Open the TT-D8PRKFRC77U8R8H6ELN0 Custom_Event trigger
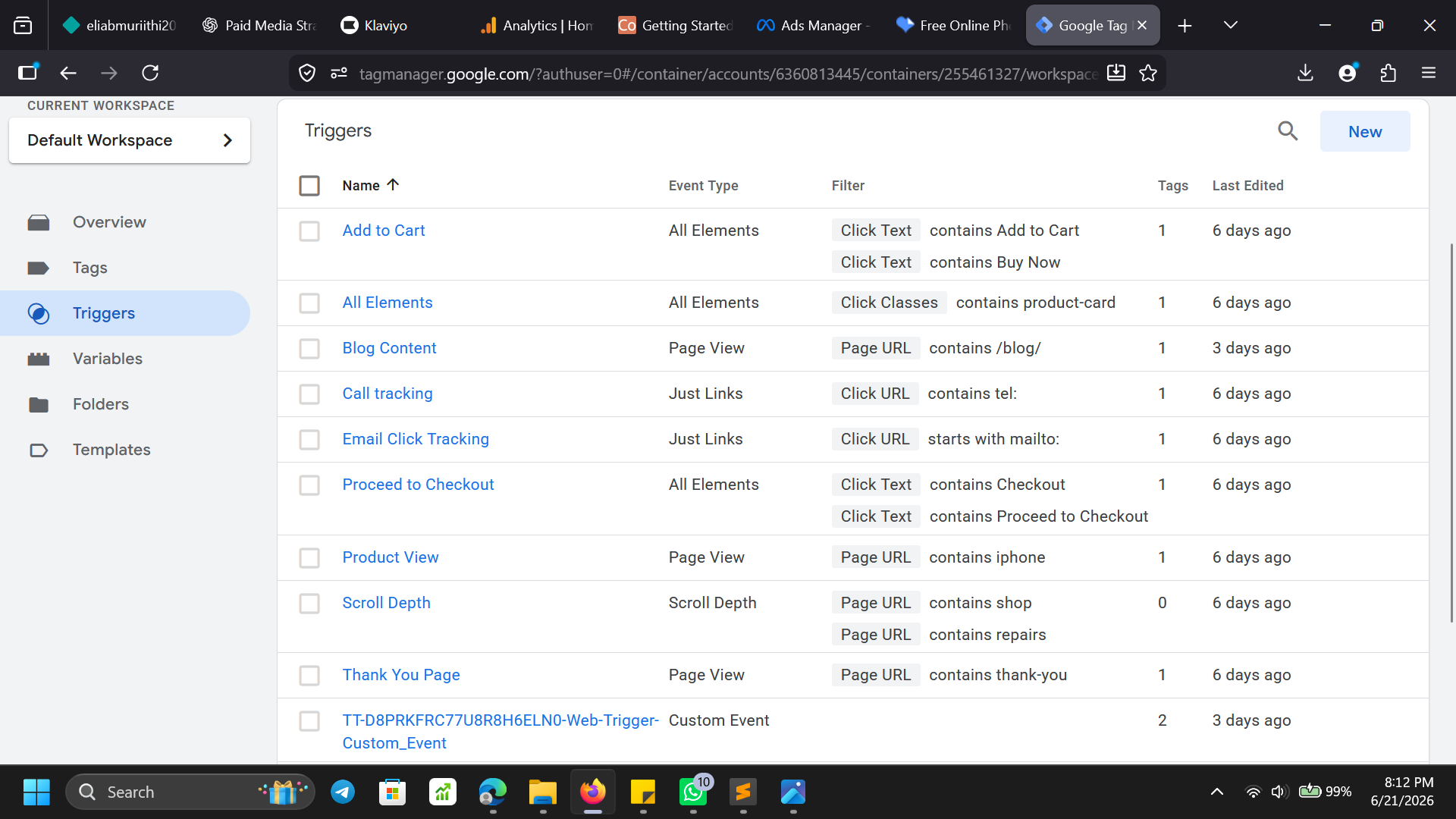The height and width of the screenshot is (819, 1456). [x=500, y=732]
